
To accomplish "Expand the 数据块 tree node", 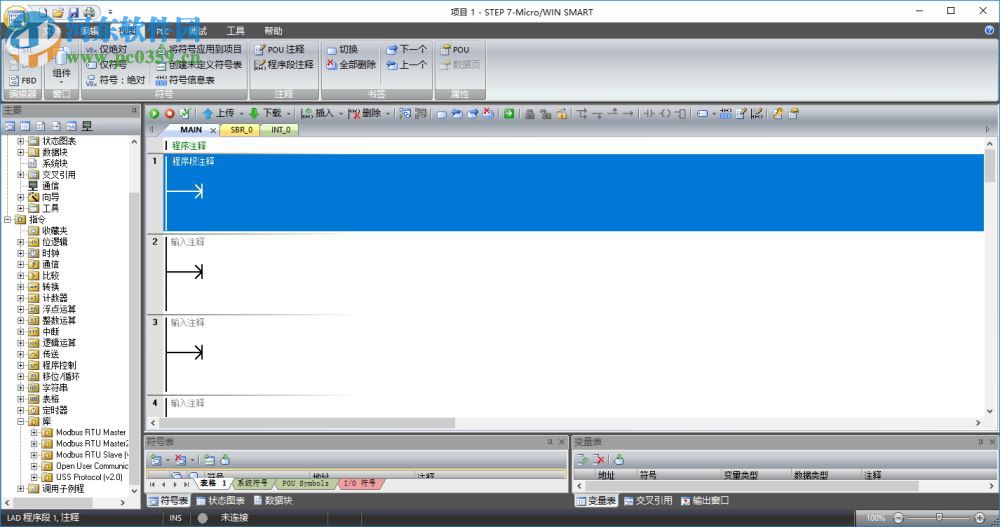I will pos(20,152).
